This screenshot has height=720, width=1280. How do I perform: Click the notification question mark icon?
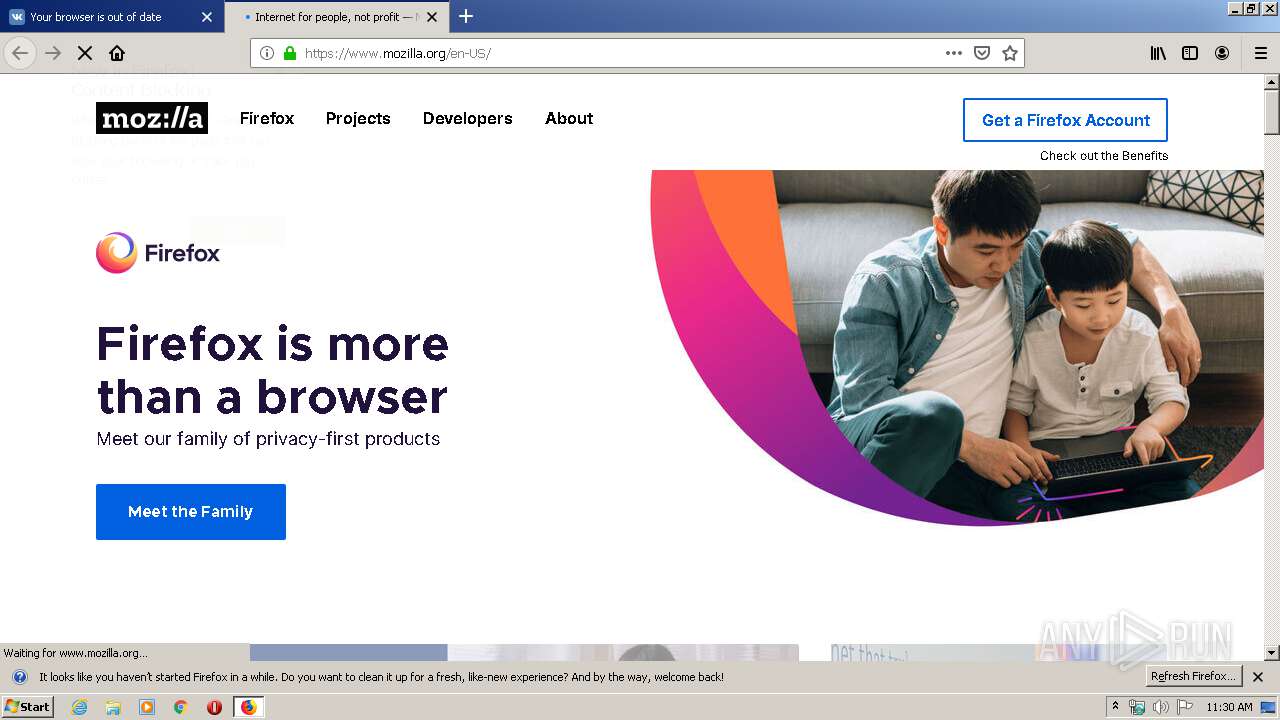click(x=20, y=677)
